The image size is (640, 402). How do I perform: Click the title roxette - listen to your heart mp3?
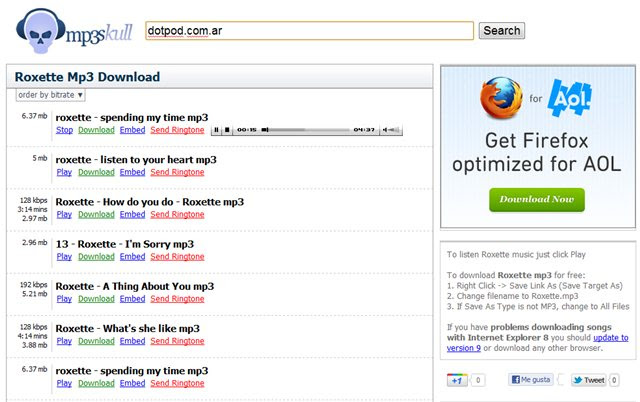pyautogui.click(x=136, y=160)
